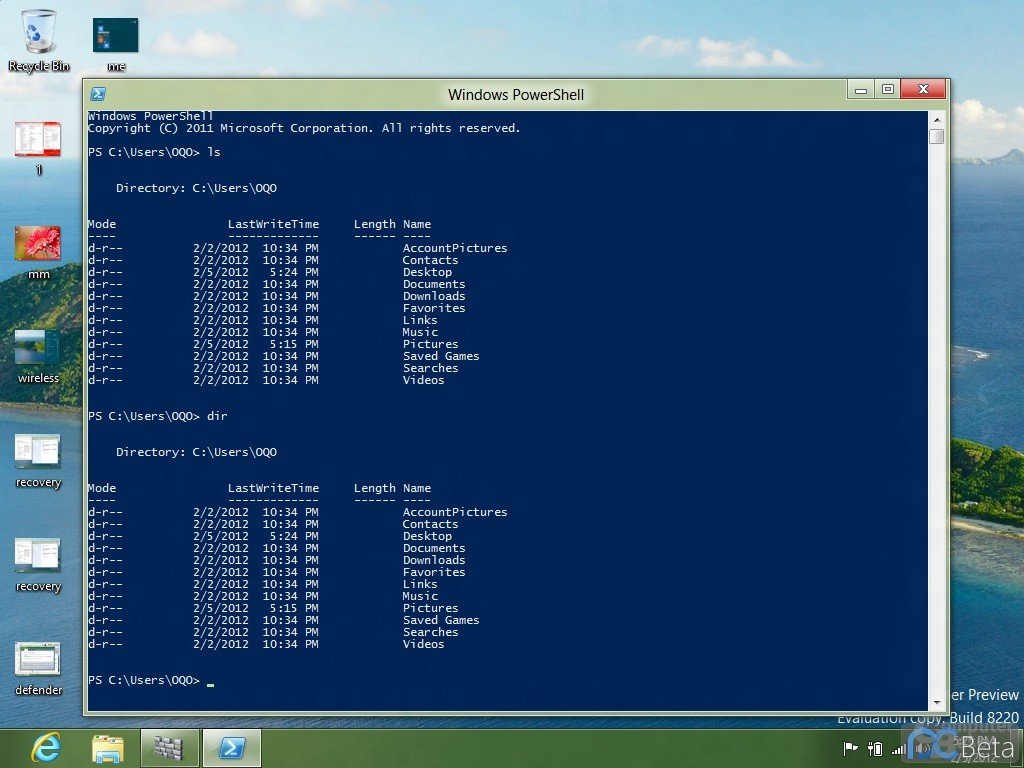
Task: Open the 'mm' flower image file
Action: (38, 243)
